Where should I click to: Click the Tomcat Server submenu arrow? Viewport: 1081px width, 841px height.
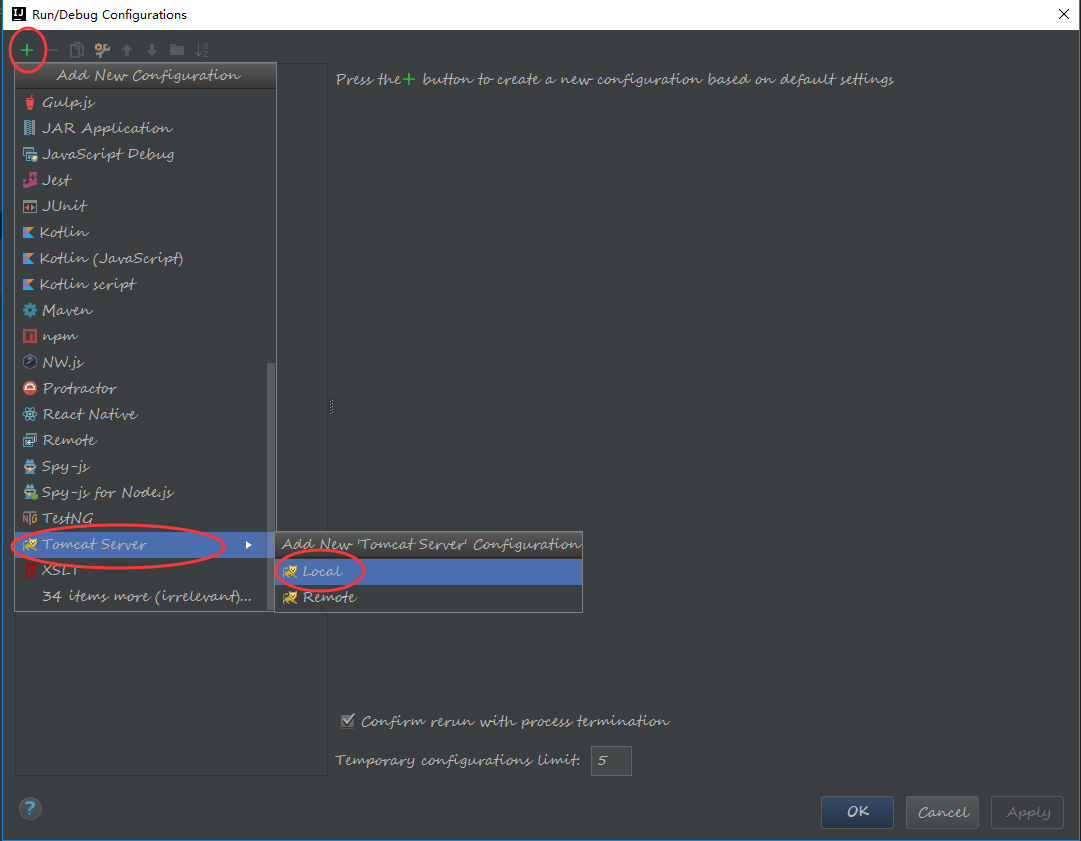249,545
